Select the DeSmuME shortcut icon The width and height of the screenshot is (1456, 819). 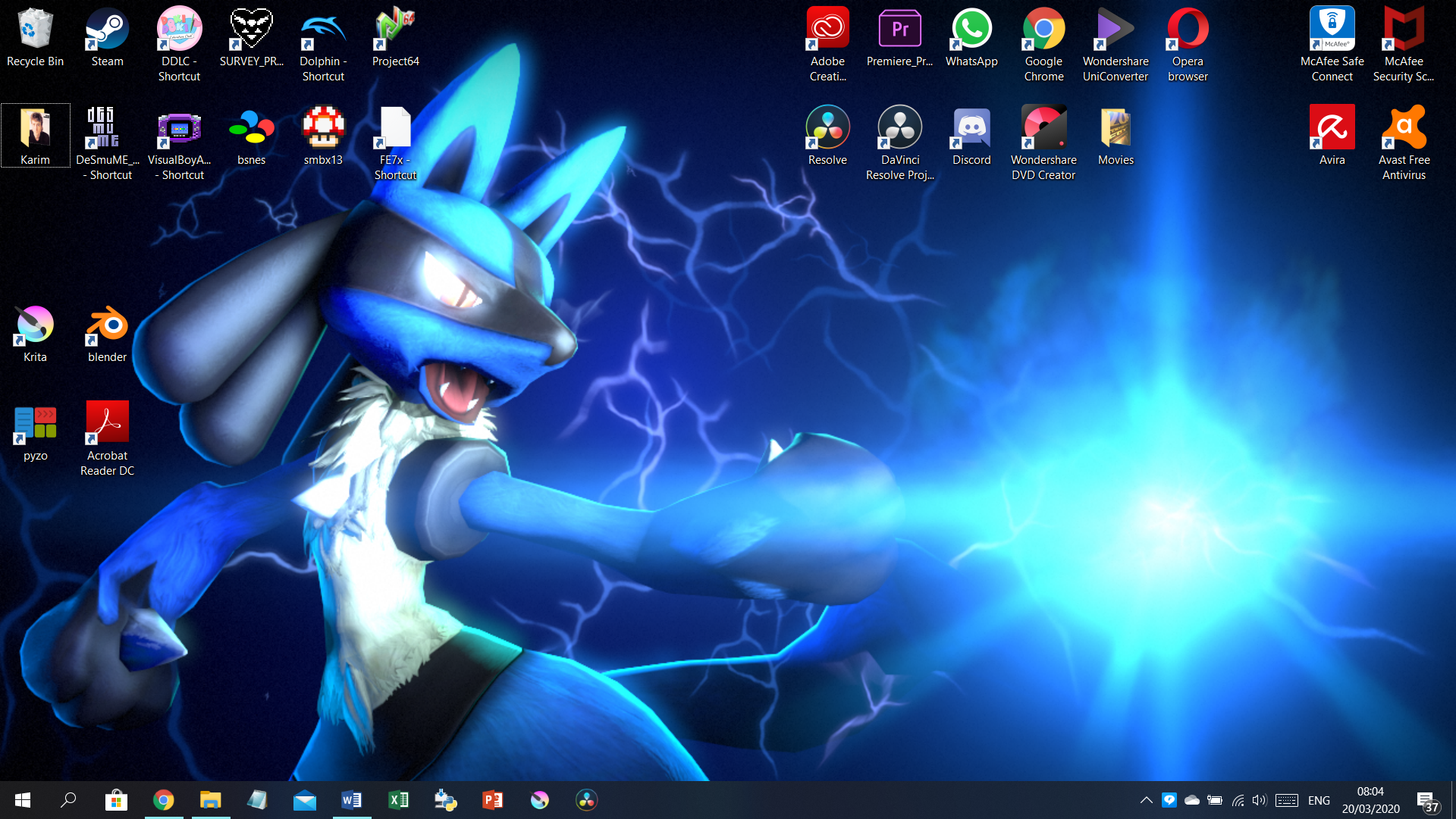107,143
